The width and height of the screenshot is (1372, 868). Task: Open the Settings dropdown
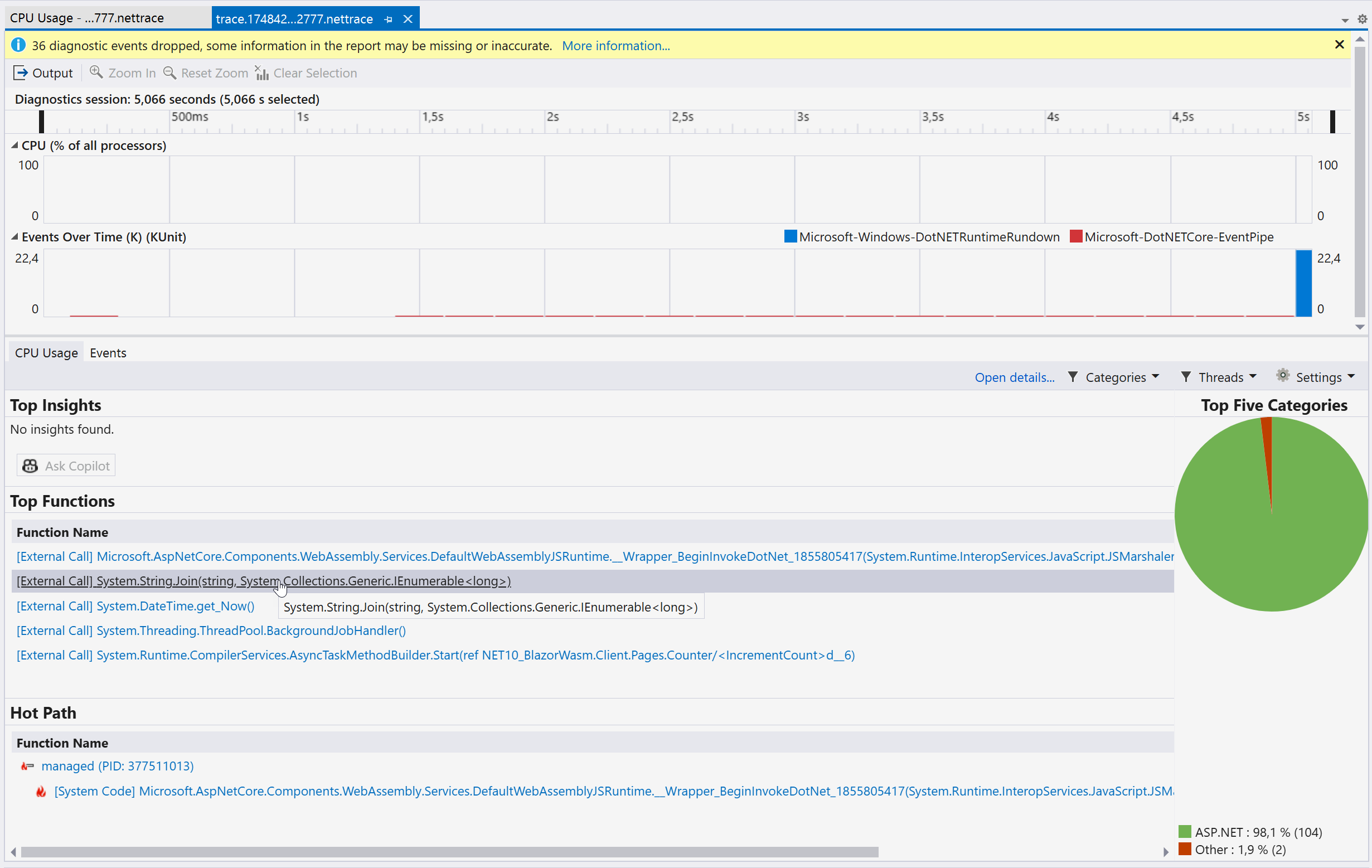click(x=1315, y=377)
